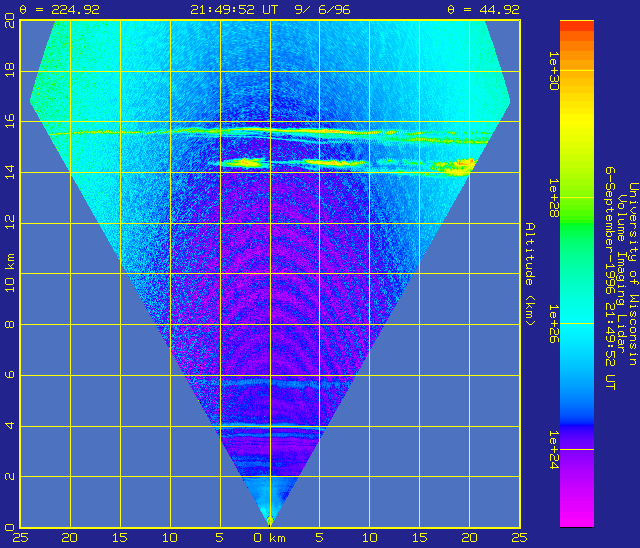Click the 16 altitude axis label
The width and height of the screenshot is (640, 548).
pos(10,121)
